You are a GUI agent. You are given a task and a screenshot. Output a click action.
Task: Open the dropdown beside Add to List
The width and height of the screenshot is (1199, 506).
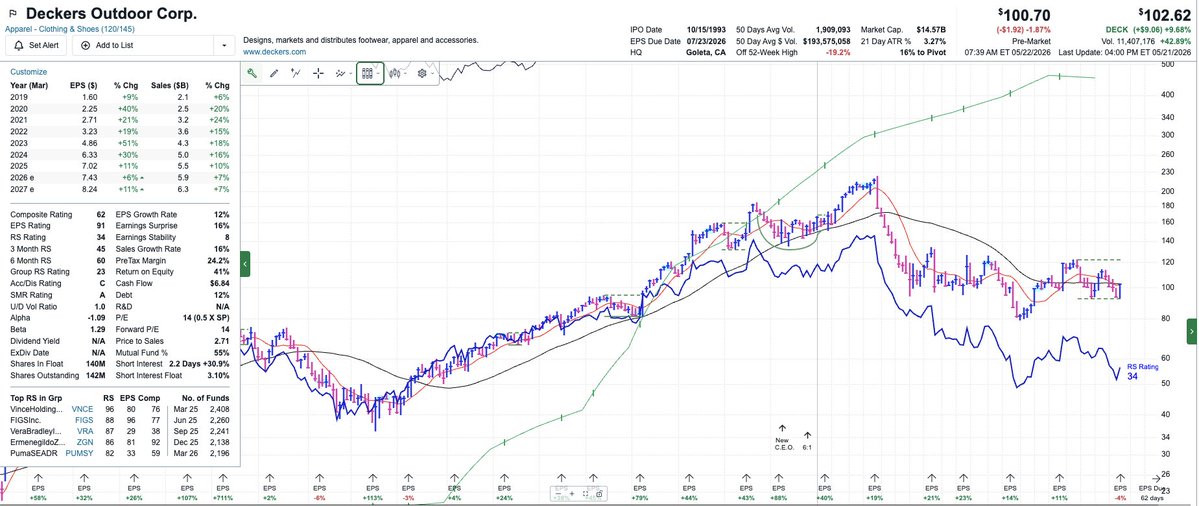click(x=223, y=45)
